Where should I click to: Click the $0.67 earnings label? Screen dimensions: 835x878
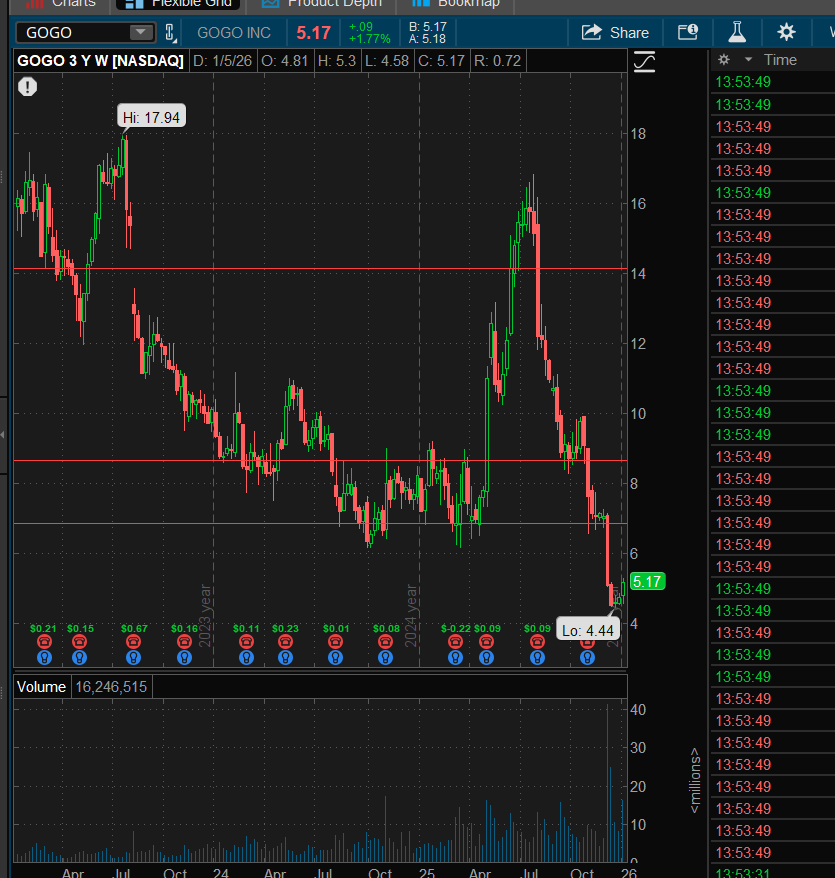click(134, 628)
